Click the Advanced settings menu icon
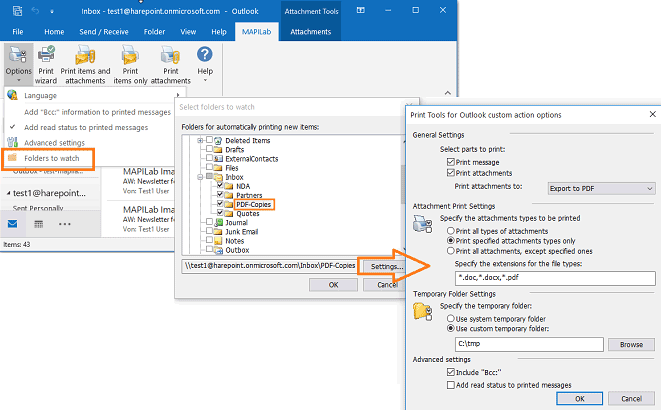Screen dimensions: 661x410 (x=12, y=142)
